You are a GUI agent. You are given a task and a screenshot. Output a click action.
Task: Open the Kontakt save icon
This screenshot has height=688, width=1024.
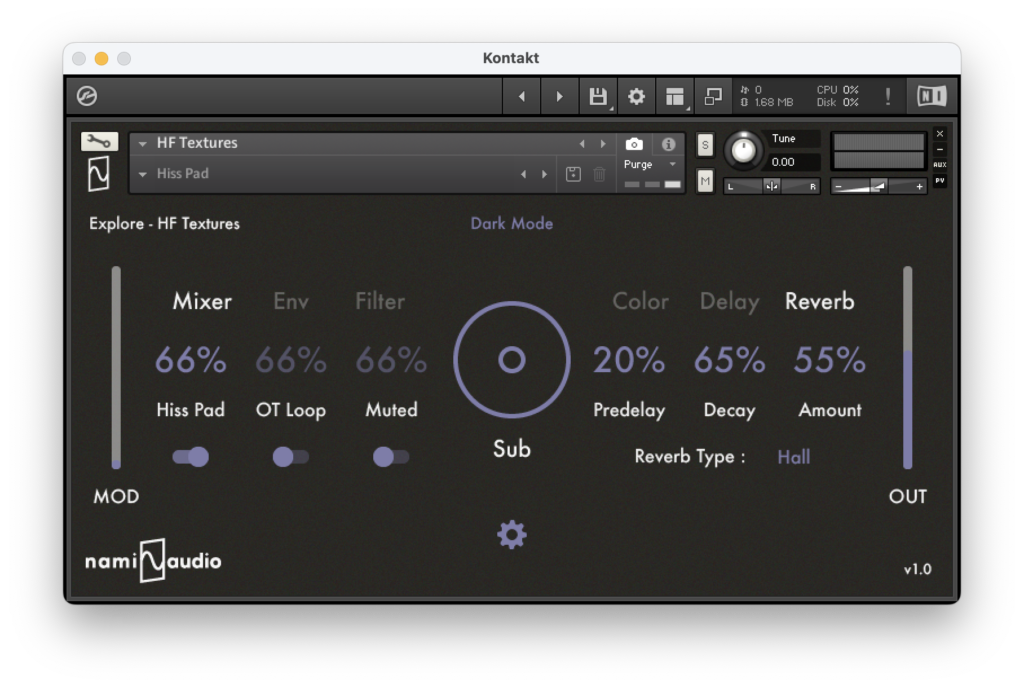pyautogui.click(x=597, y=96)
